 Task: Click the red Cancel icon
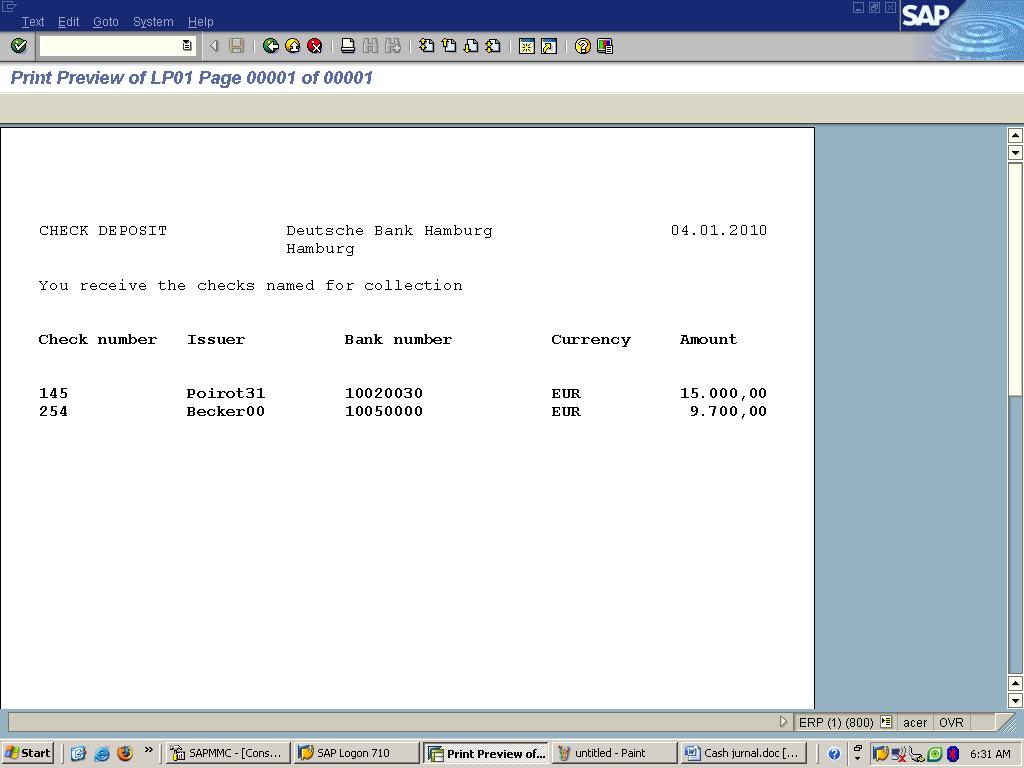pos(315,46)
